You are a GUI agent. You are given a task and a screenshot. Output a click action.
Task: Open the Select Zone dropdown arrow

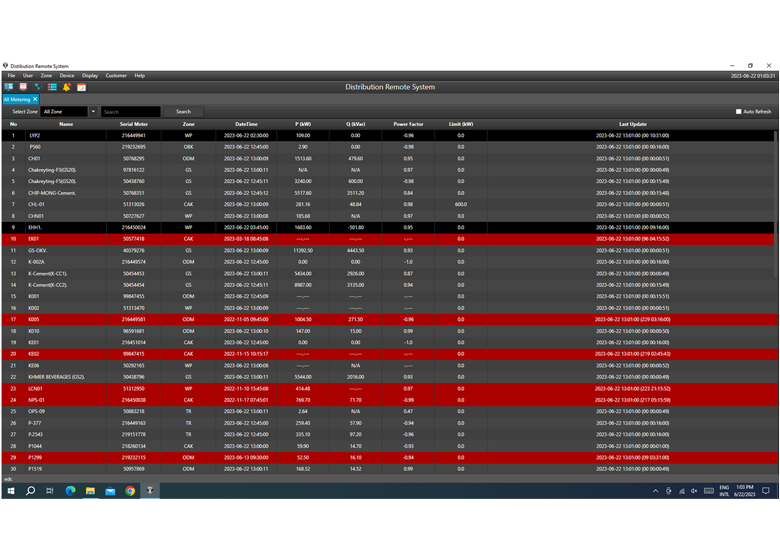click(x=93, y=111)
